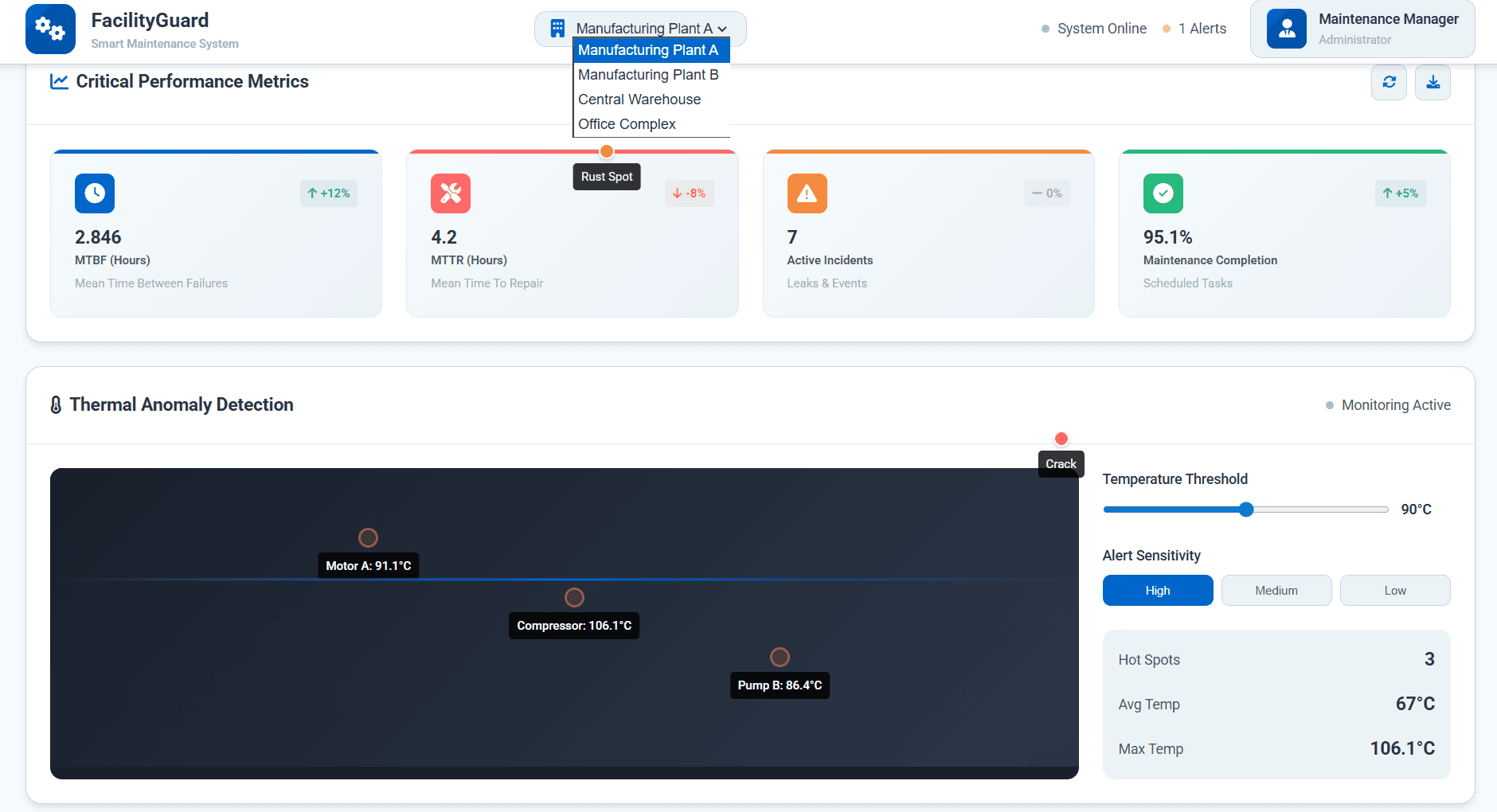Screen dimensions: 1497x812
Task: Pick Office Complex from dropdown options
Action: pos(627,124)
